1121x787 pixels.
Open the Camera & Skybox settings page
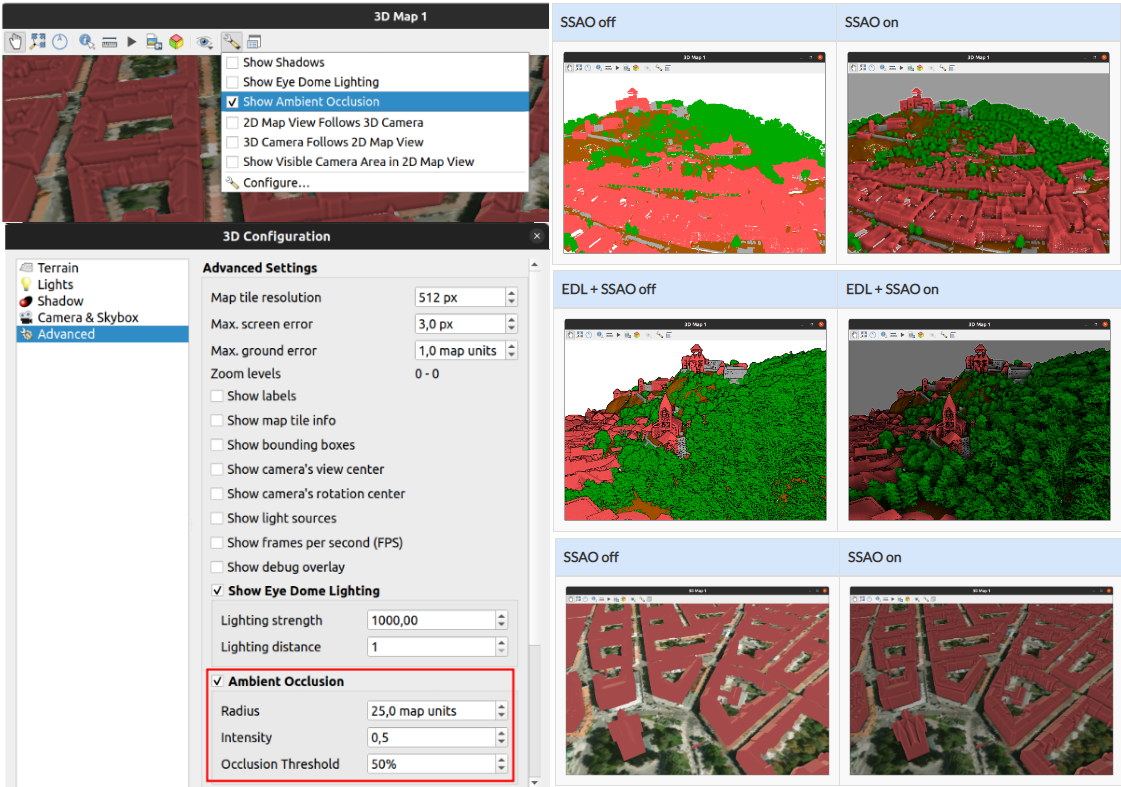coord(87,317)
